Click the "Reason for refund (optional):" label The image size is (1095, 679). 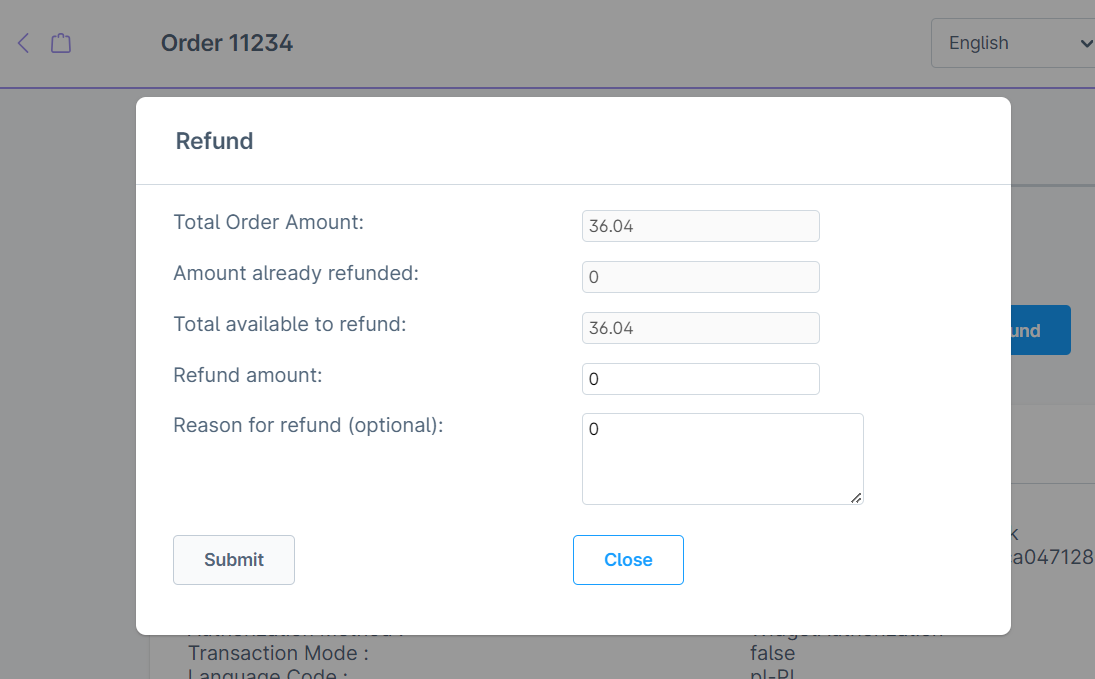point(308,425)
